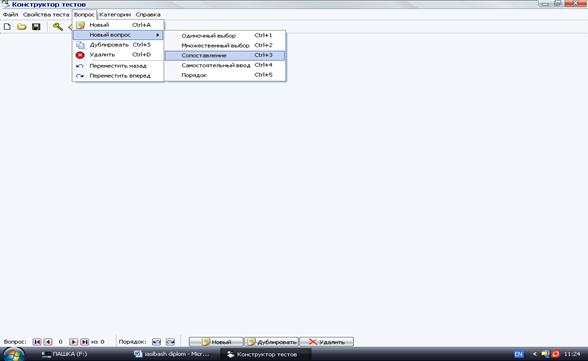Move question order forward icon
The width and height of the screenshot is (588, 361).
coord(170,342)
